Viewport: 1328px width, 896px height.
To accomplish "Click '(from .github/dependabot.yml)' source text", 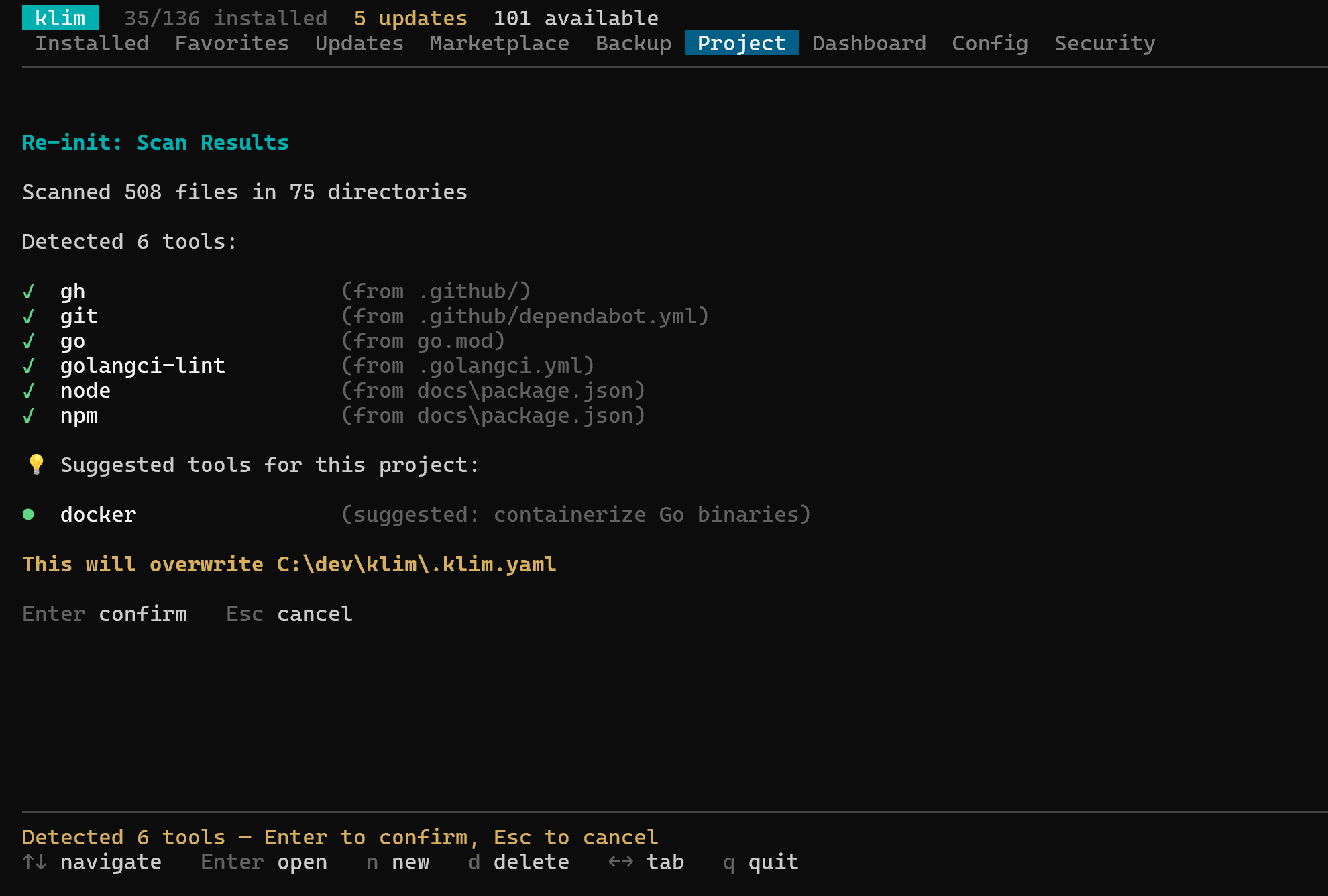I will click(525, 317).
